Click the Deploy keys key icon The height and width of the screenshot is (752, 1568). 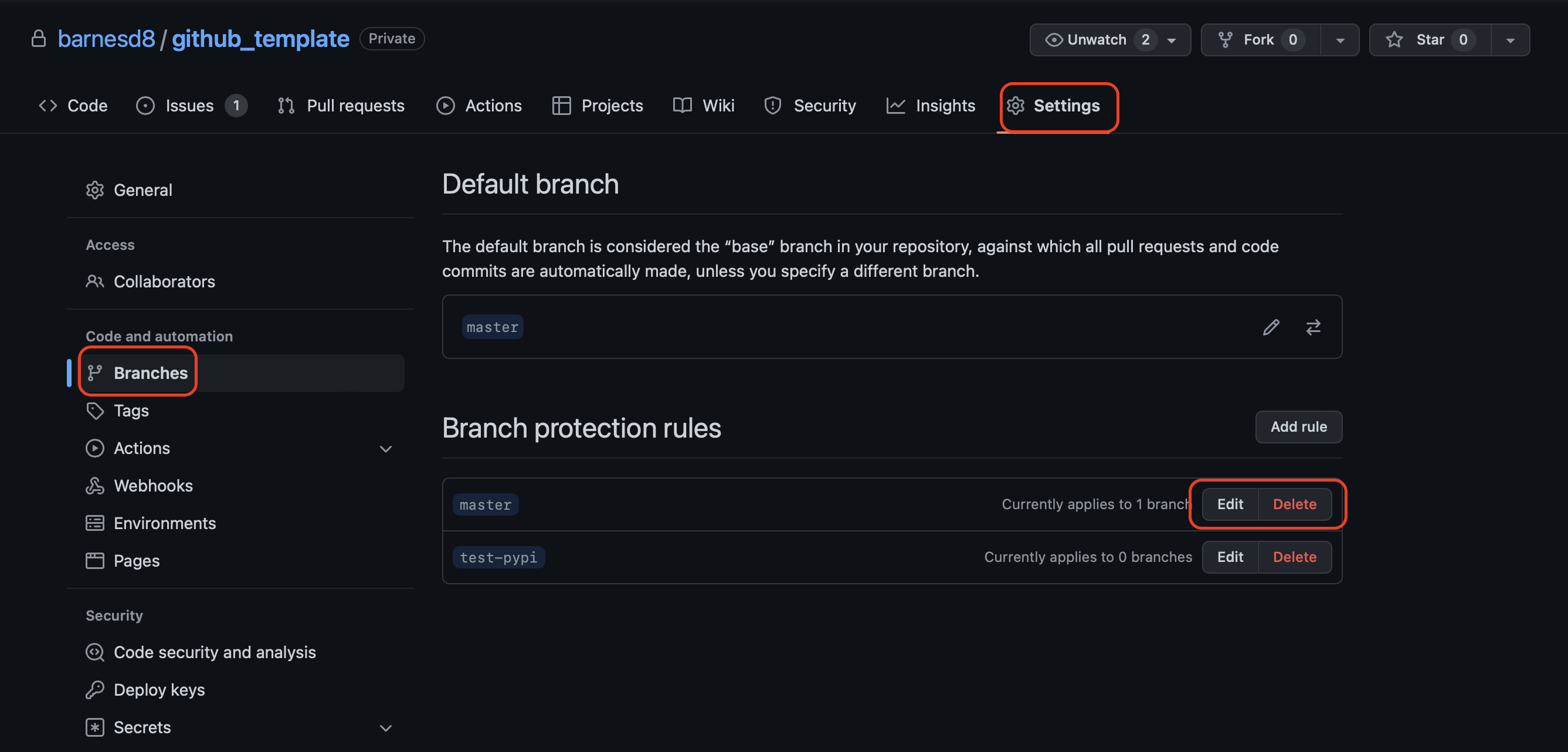point(94,689)
